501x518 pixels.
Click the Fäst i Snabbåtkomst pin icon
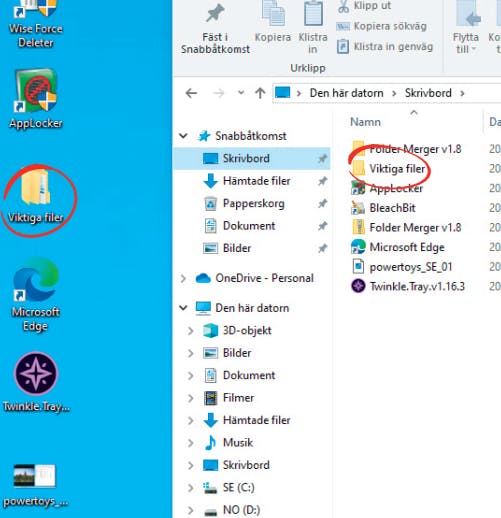click(x=215, y=14)
